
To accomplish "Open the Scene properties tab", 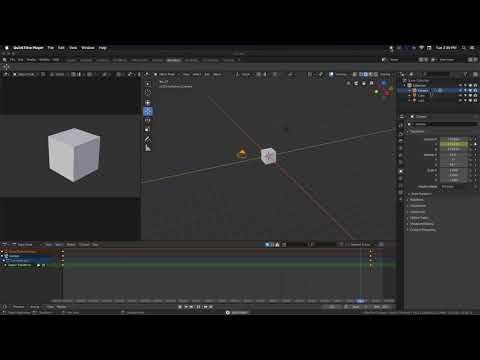I will (401, 155).
